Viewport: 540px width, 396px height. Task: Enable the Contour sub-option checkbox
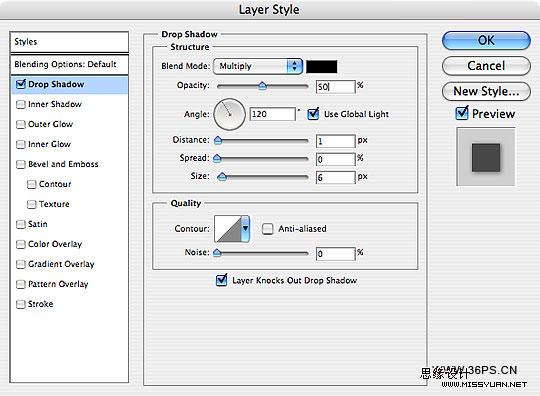tap(31, 184)
